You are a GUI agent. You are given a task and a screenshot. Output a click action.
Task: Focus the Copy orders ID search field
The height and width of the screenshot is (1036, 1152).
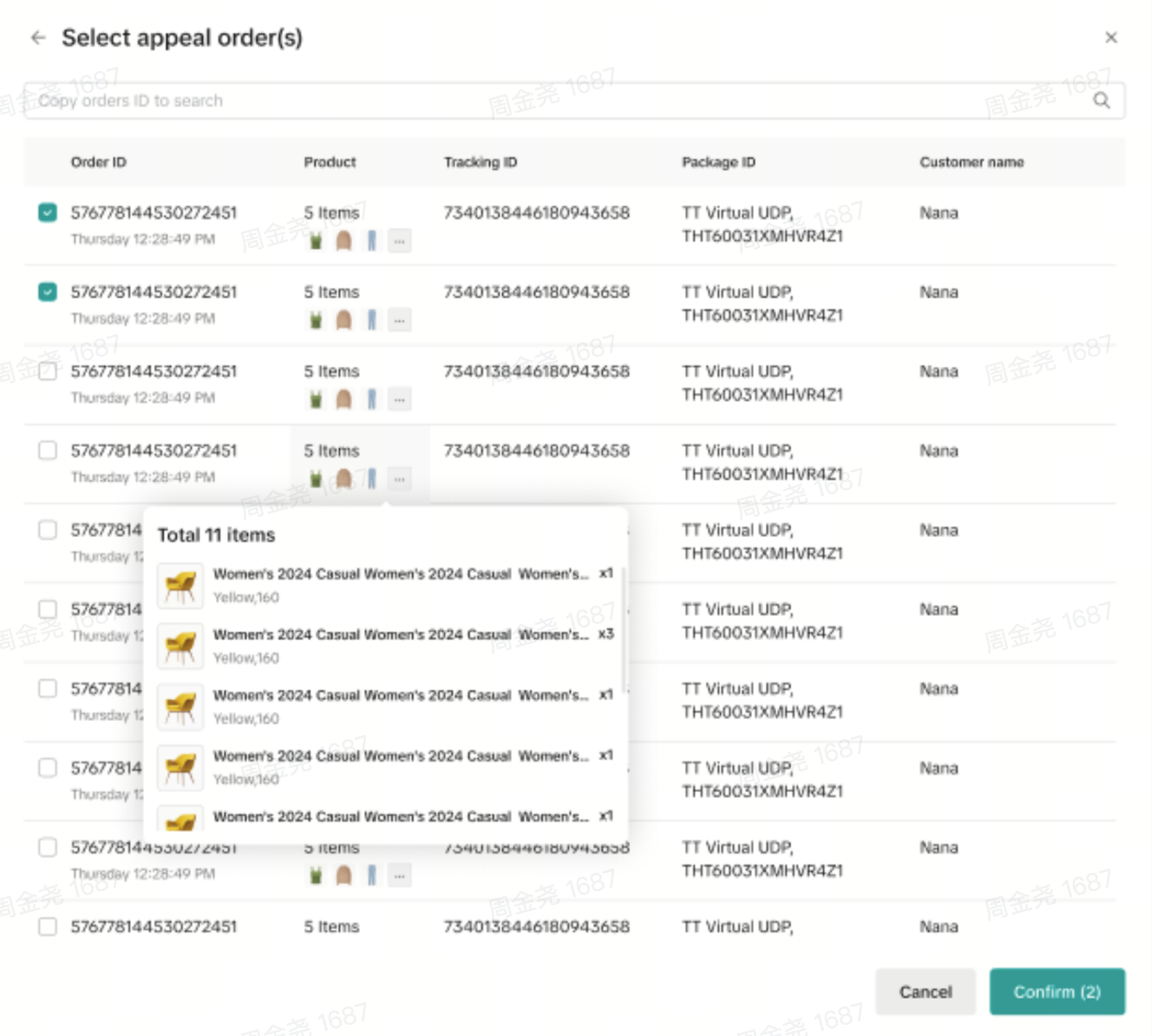pyautogui.click(x=555, y=101)
